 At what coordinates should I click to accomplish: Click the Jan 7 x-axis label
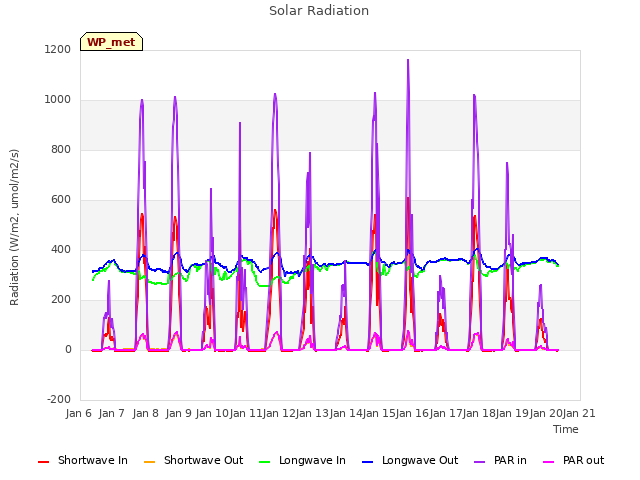click(x=112, y=413)
